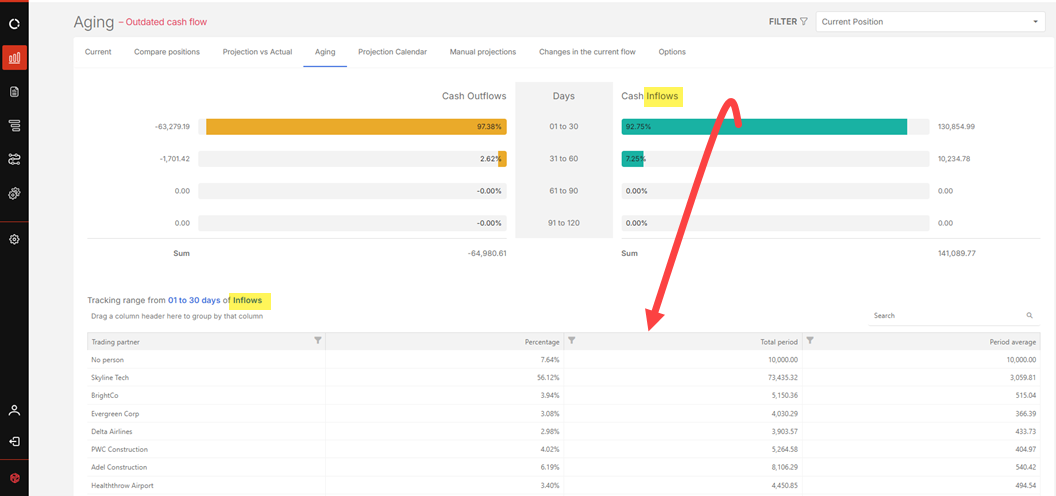Select the Skyline Tech table row
Image resolution: width=1056 pixels, height=496 pixels.
tap(110, 377)
